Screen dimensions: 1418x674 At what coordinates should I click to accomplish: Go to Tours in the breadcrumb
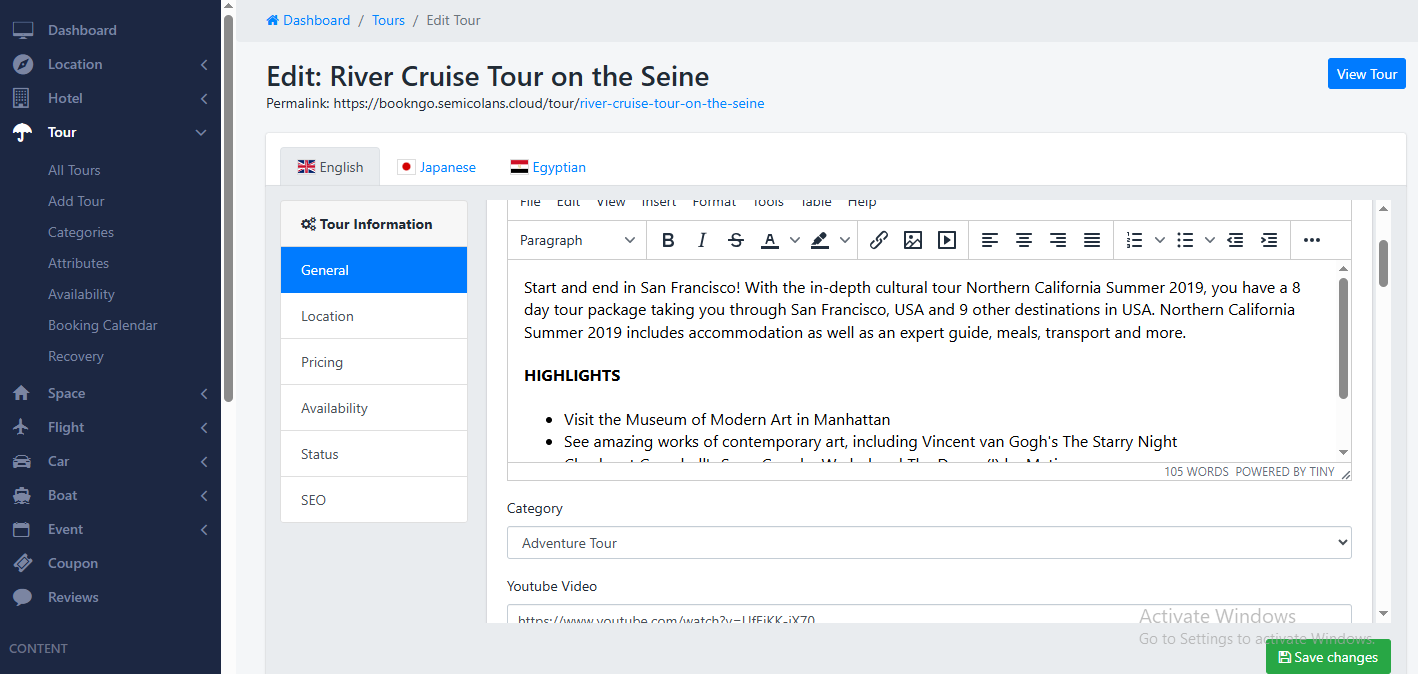(388, 20)
